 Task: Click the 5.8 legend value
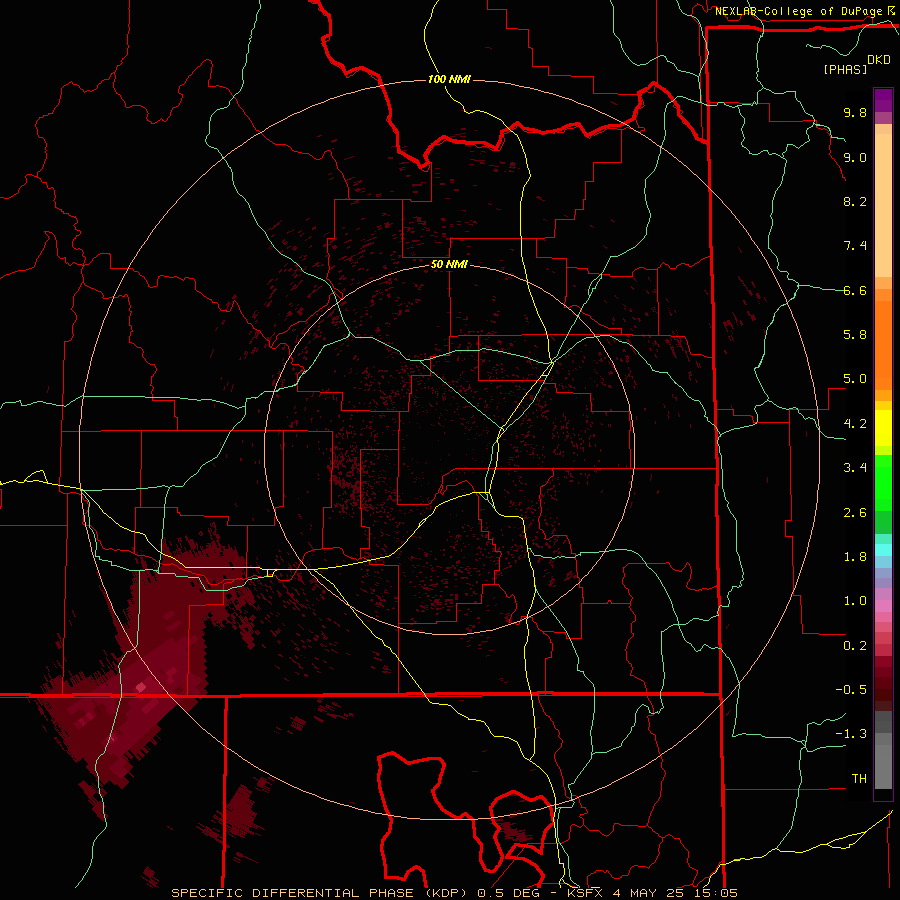click(x=855, y=335)
